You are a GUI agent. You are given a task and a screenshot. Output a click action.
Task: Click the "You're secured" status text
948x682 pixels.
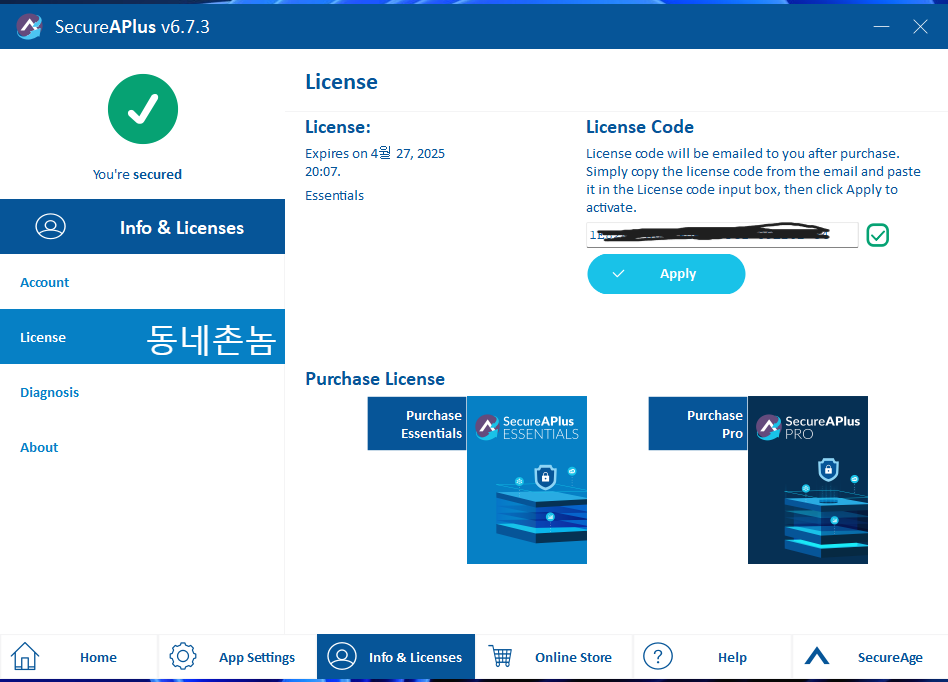(x=137, y=174)
